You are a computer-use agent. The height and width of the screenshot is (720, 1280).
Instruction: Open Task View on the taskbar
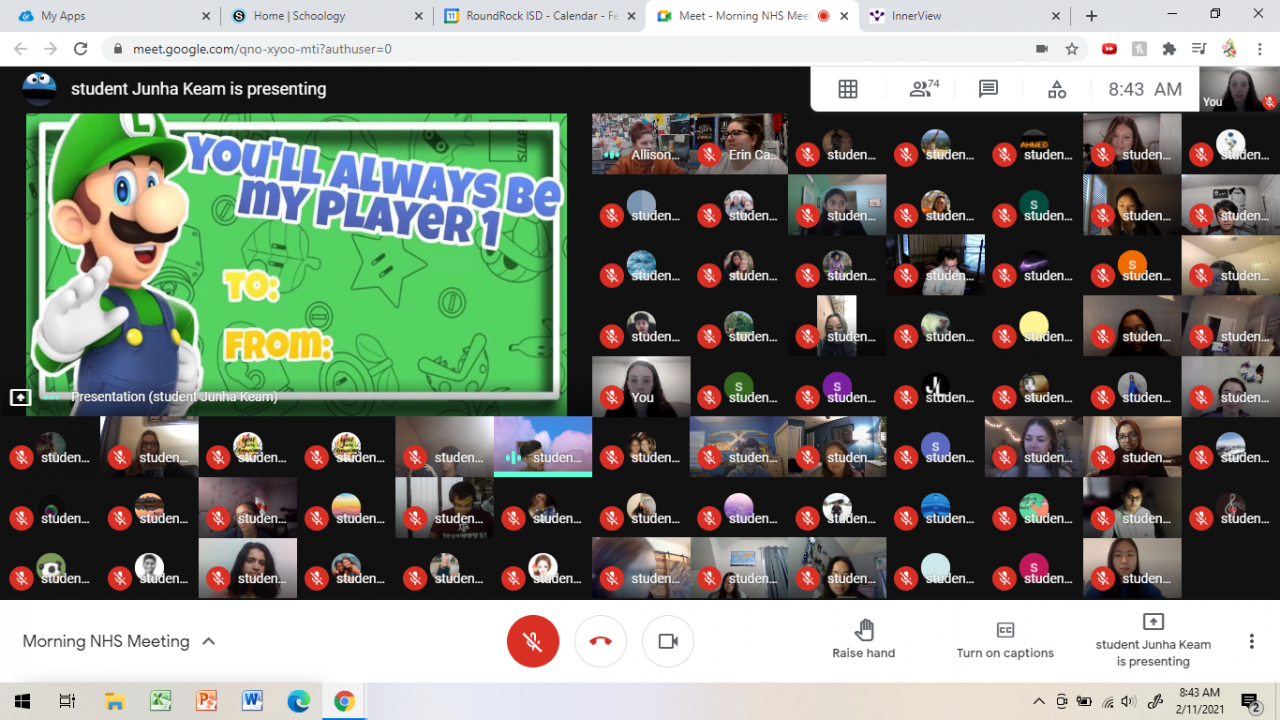click(x=67, y=701)
